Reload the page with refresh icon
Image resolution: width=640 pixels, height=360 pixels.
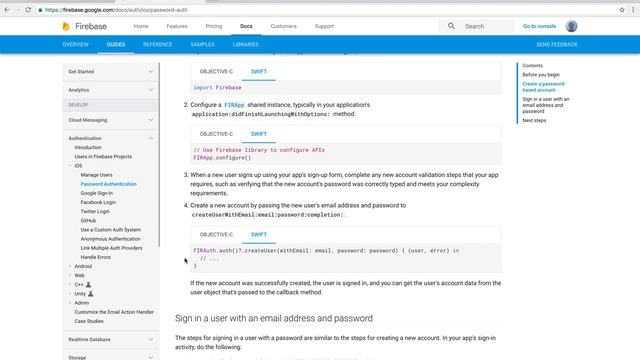(x=28, y=9)
